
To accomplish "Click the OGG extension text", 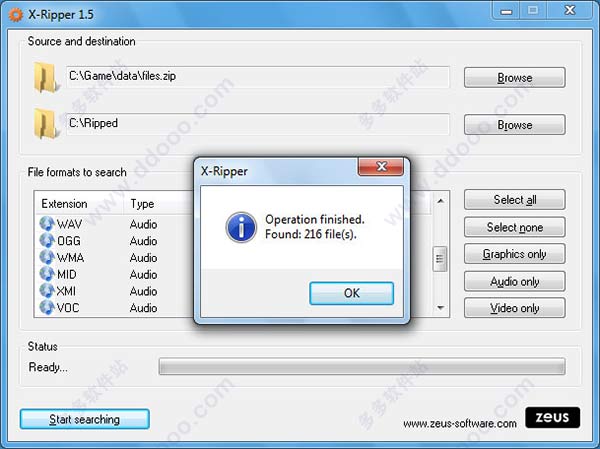I will click(x=69, y=241).
